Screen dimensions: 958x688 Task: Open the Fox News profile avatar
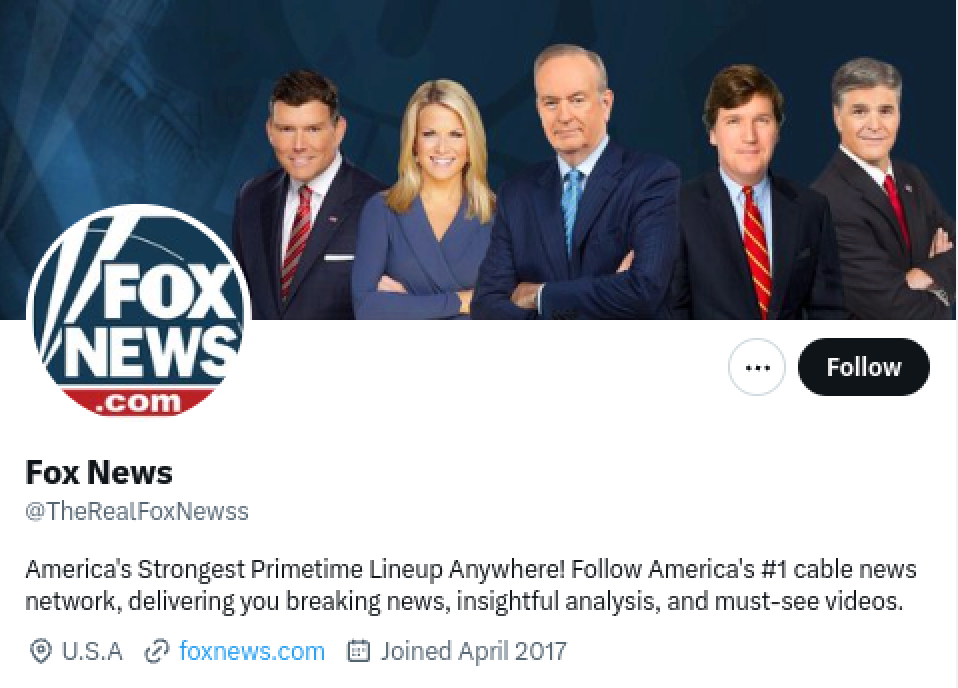tap(139, 312)
